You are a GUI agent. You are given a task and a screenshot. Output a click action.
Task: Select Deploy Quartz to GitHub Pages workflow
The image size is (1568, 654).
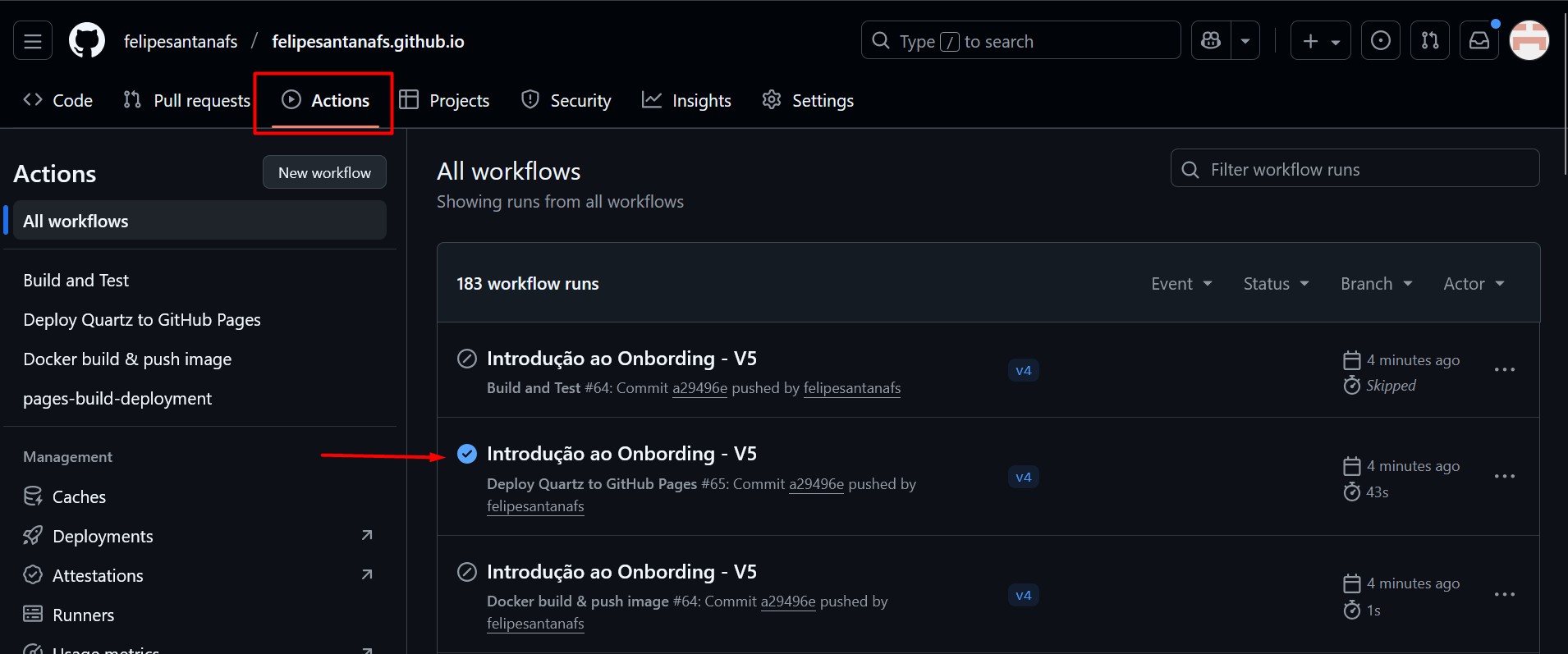[142, 320]
